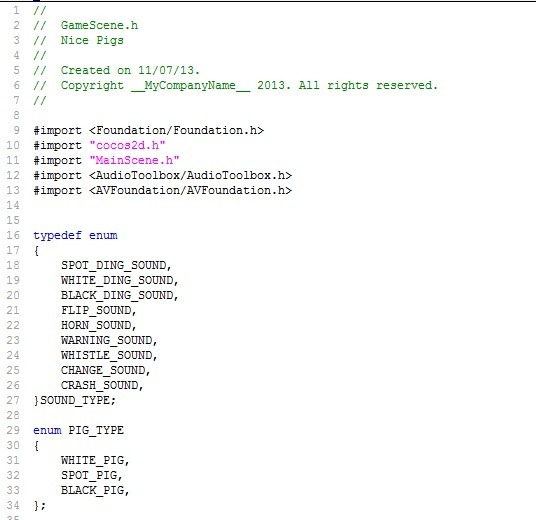This screenshot has height=520, width=536.
Task: Click the Foundation/Foundation.h import line
Action: [148, 131]
